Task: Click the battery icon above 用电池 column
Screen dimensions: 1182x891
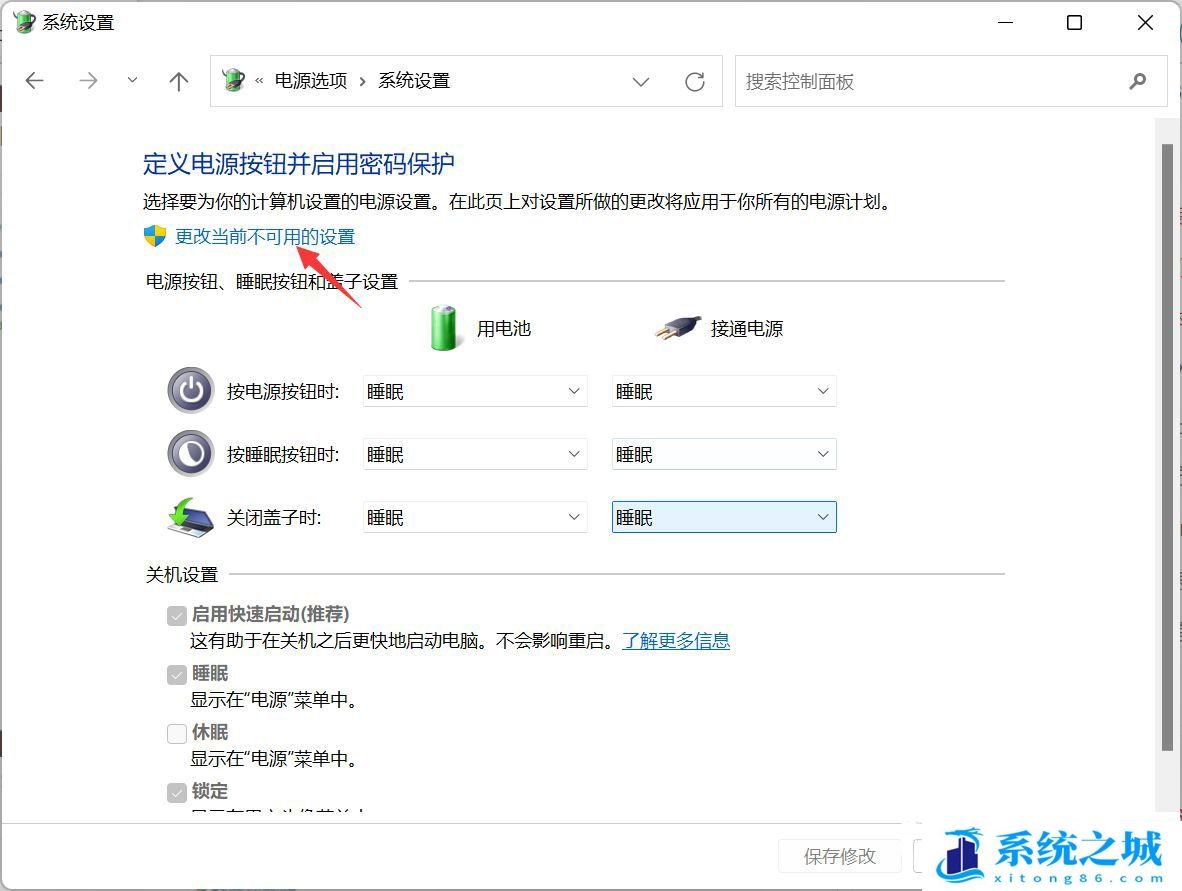Action: 443,325
